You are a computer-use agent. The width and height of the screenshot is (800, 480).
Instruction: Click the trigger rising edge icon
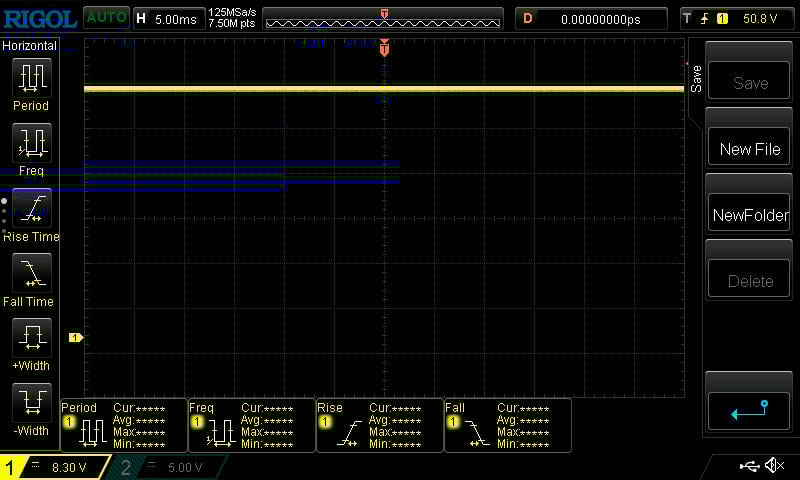coord(705,19)
